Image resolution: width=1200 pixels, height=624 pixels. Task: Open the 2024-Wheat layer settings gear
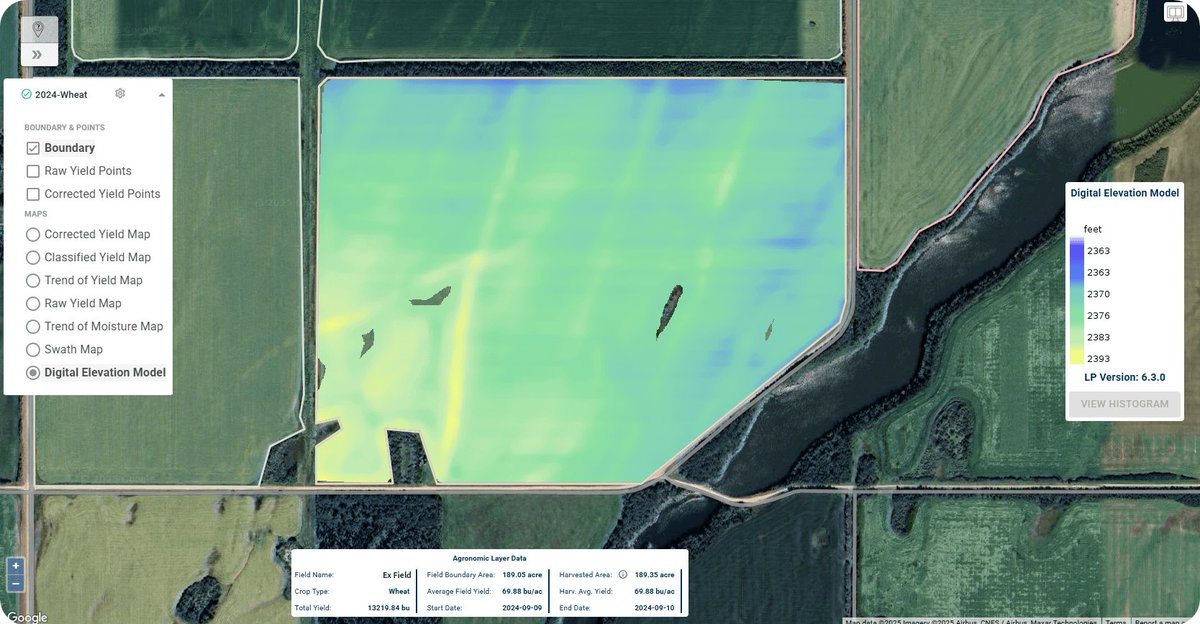[120, 93]
